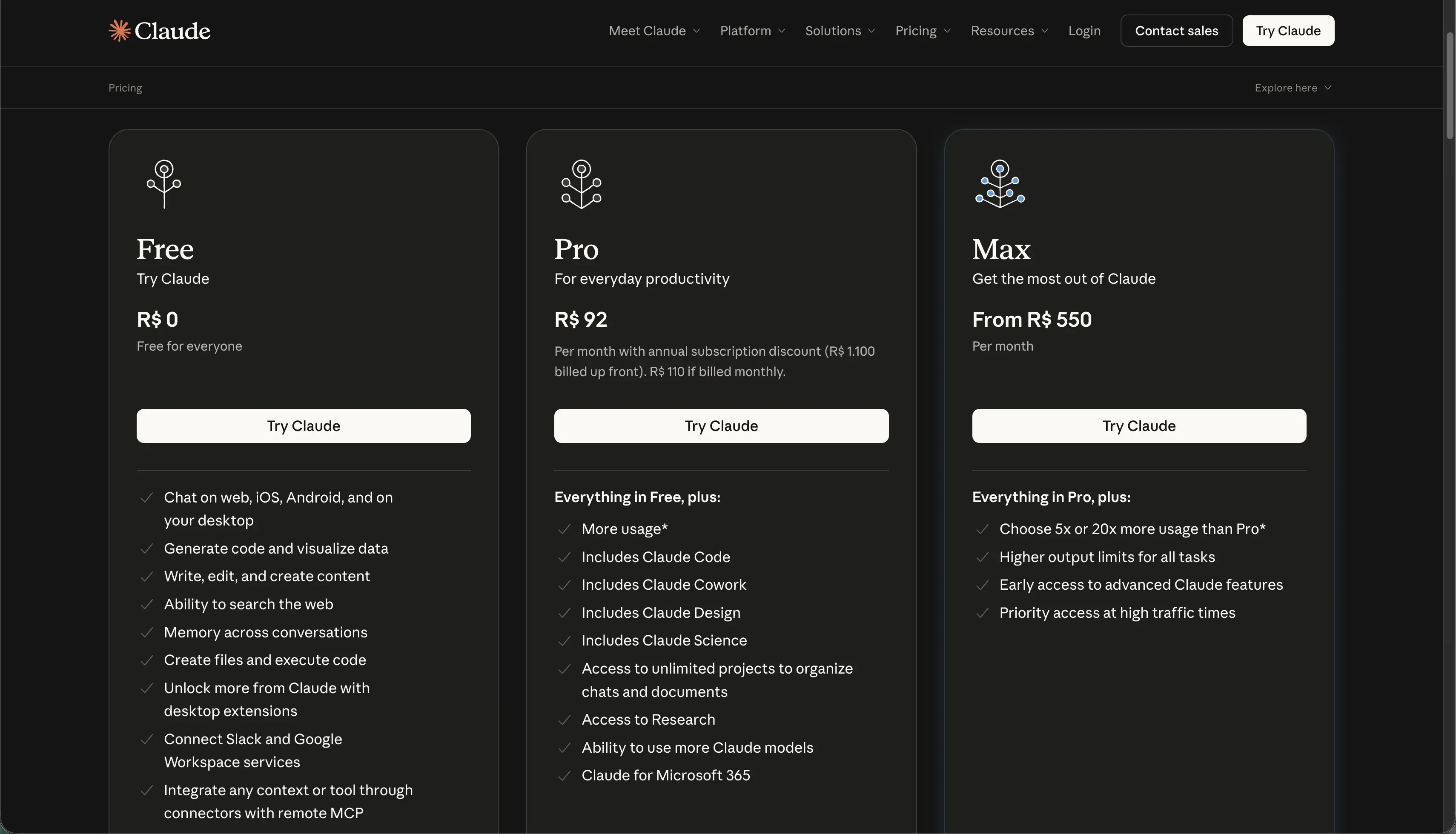Open the Pricing menu label in navbar
The width and height of the screenshot is (1456, 834).
tap(916, 31)
